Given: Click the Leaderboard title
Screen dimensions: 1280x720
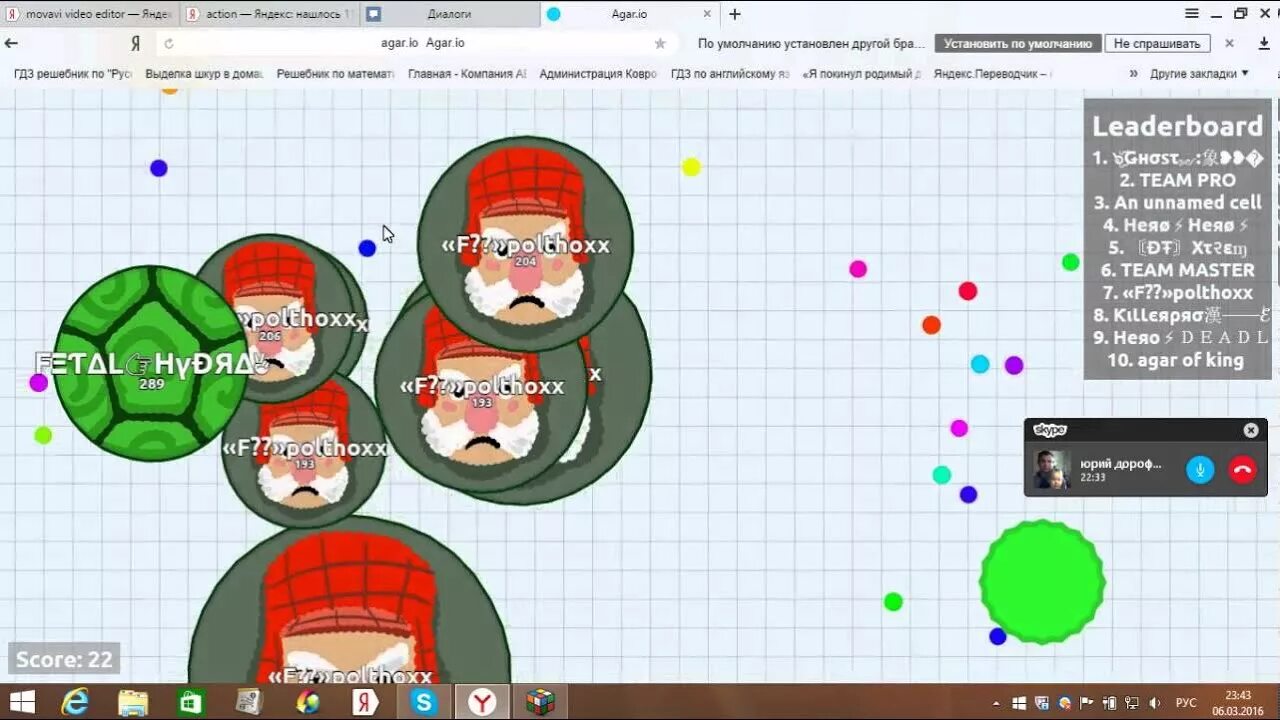Looking at the screenshot, I should click(x=1177, y=126).
